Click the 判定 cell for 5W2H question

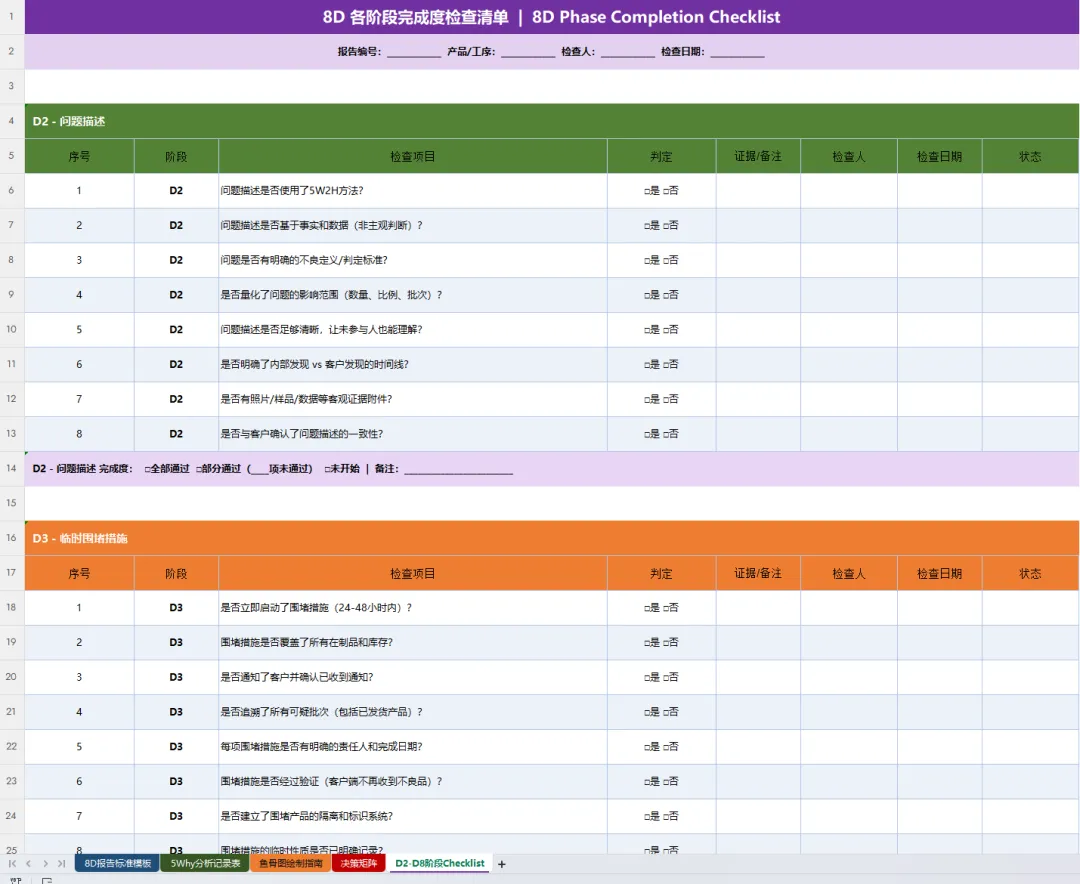(x=661, y=190)
